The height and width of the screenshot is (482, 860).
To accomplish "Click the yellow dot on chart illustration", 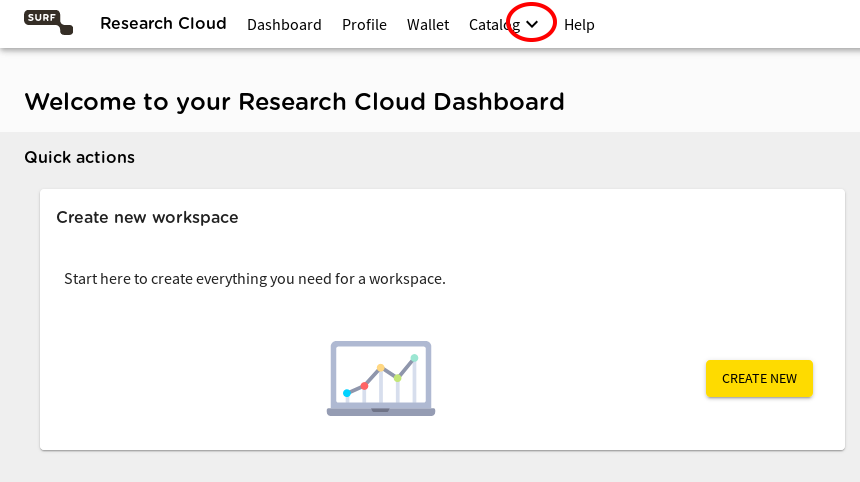I will pos(381,368).
